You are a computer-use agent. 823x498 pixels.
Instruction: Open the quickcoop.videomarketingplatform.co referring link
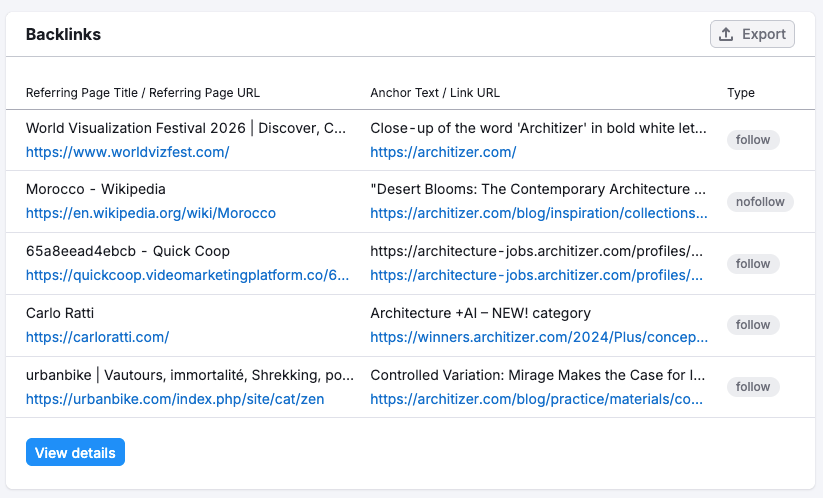[188, 275]
